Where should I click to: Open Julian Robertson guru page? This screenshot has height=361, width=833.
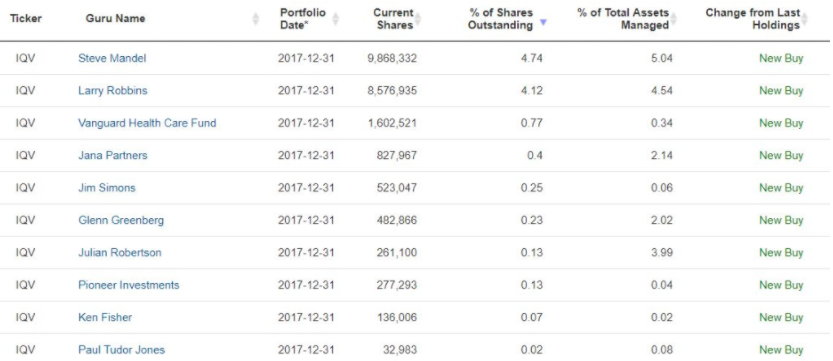pyautogui.click(x=120, y=252)
